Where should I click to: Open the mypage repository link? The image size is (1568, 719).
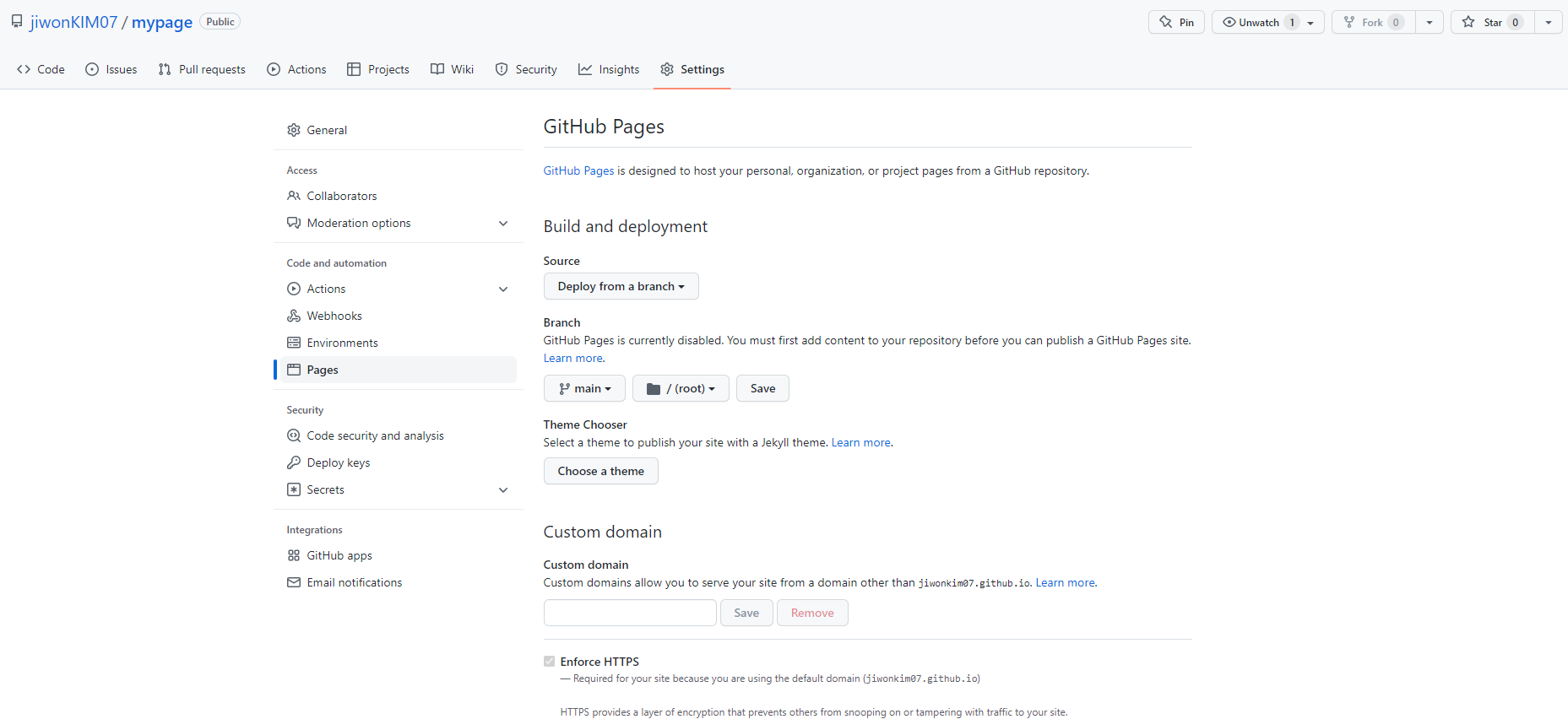(162, 22)
